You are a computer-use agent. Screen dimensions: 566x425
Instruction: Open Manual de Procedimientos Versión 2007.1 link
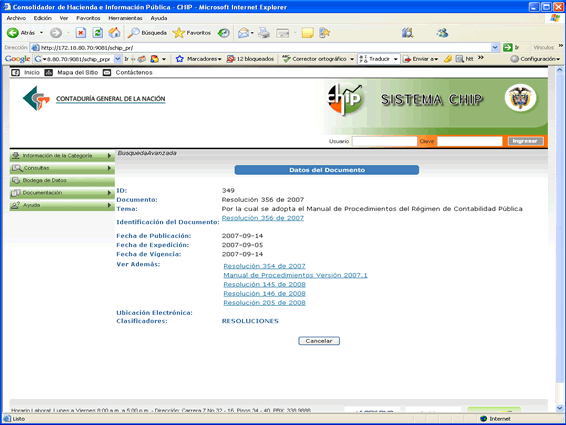[295, 275]
